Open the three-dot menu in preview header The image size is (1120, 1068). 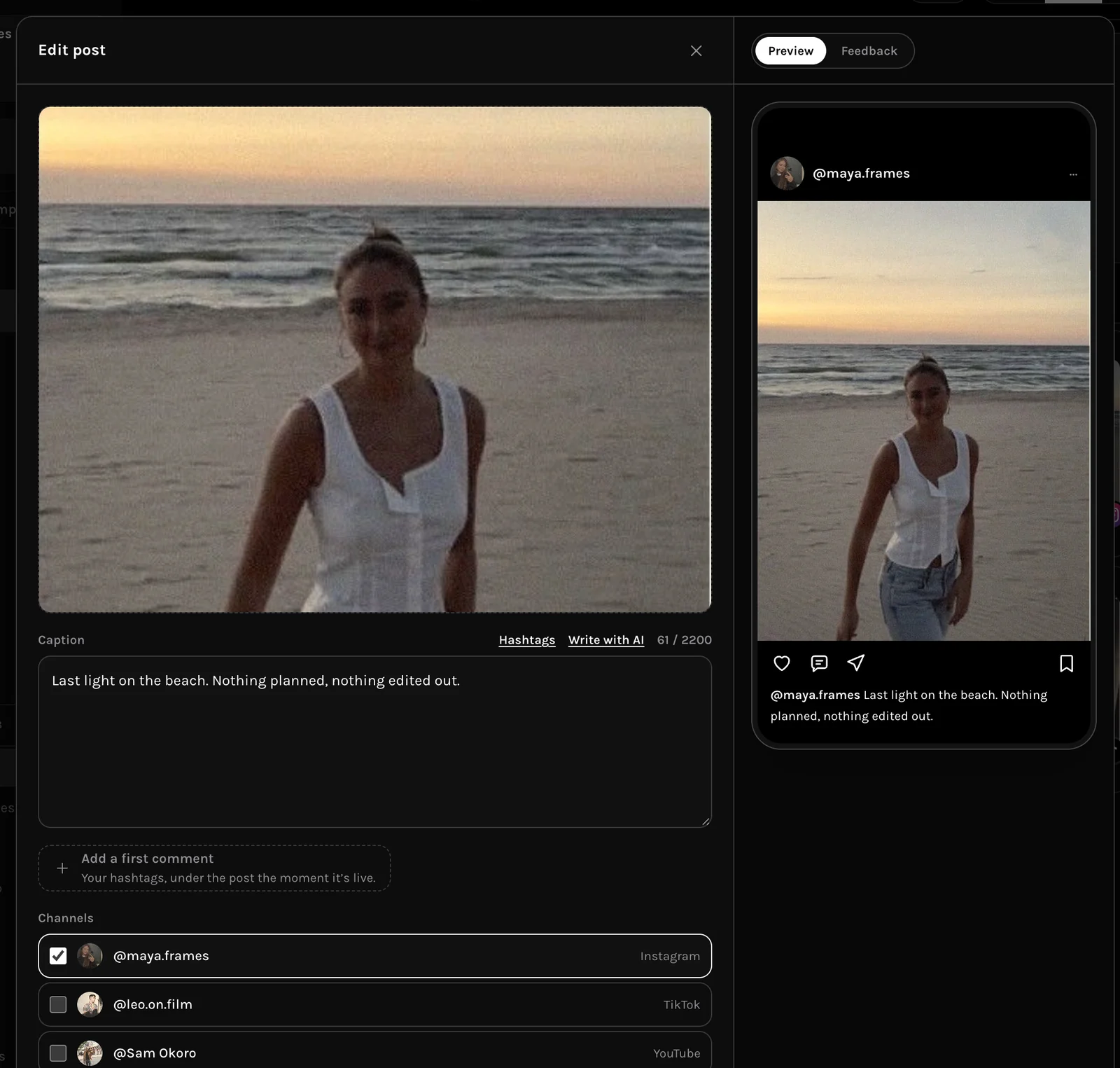(1073, 174)
